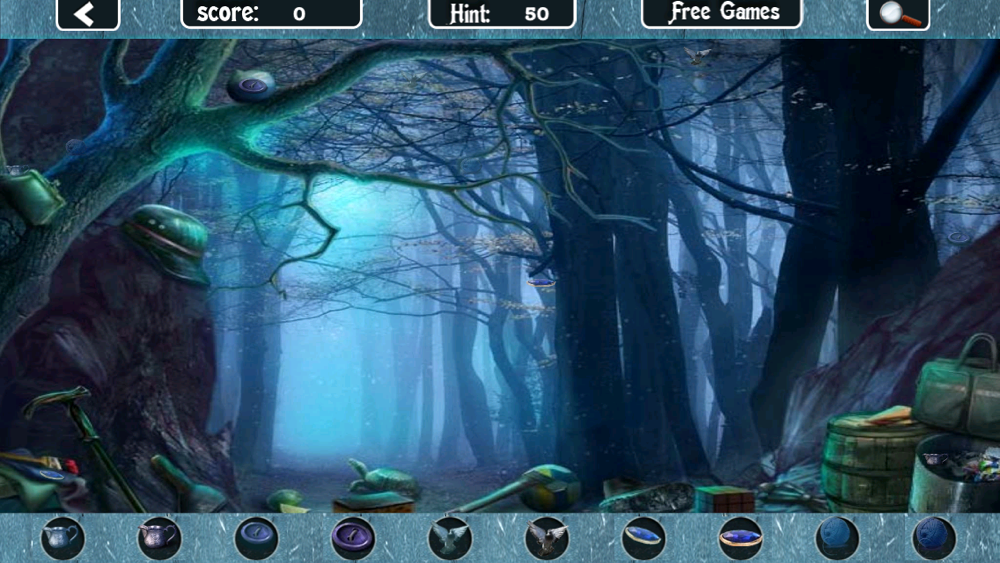1000x563 pixels.
Task: Tap the dove flying near treetops
Action: click(x=696, y=55)
